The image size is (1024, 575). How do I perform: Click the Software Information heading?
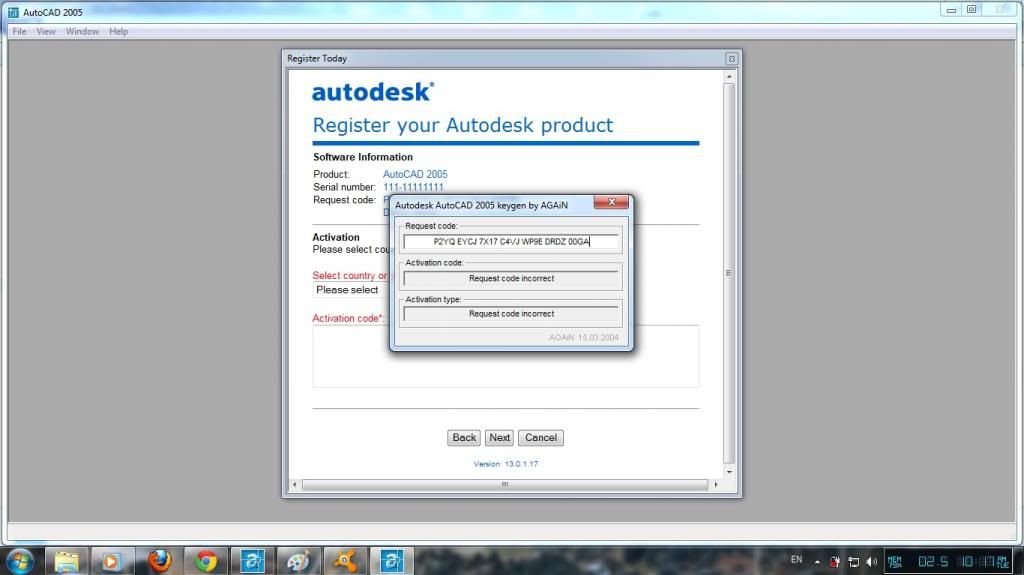(362, 157)
